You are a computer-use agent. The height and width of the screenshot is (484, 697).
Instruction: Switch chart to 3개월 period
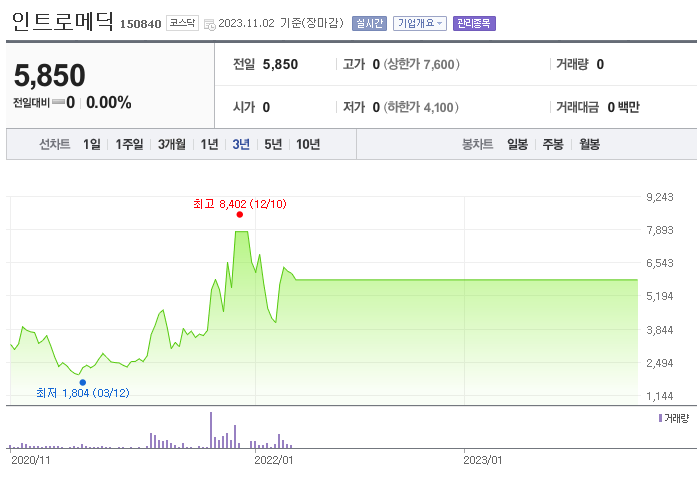click(172, 144)
